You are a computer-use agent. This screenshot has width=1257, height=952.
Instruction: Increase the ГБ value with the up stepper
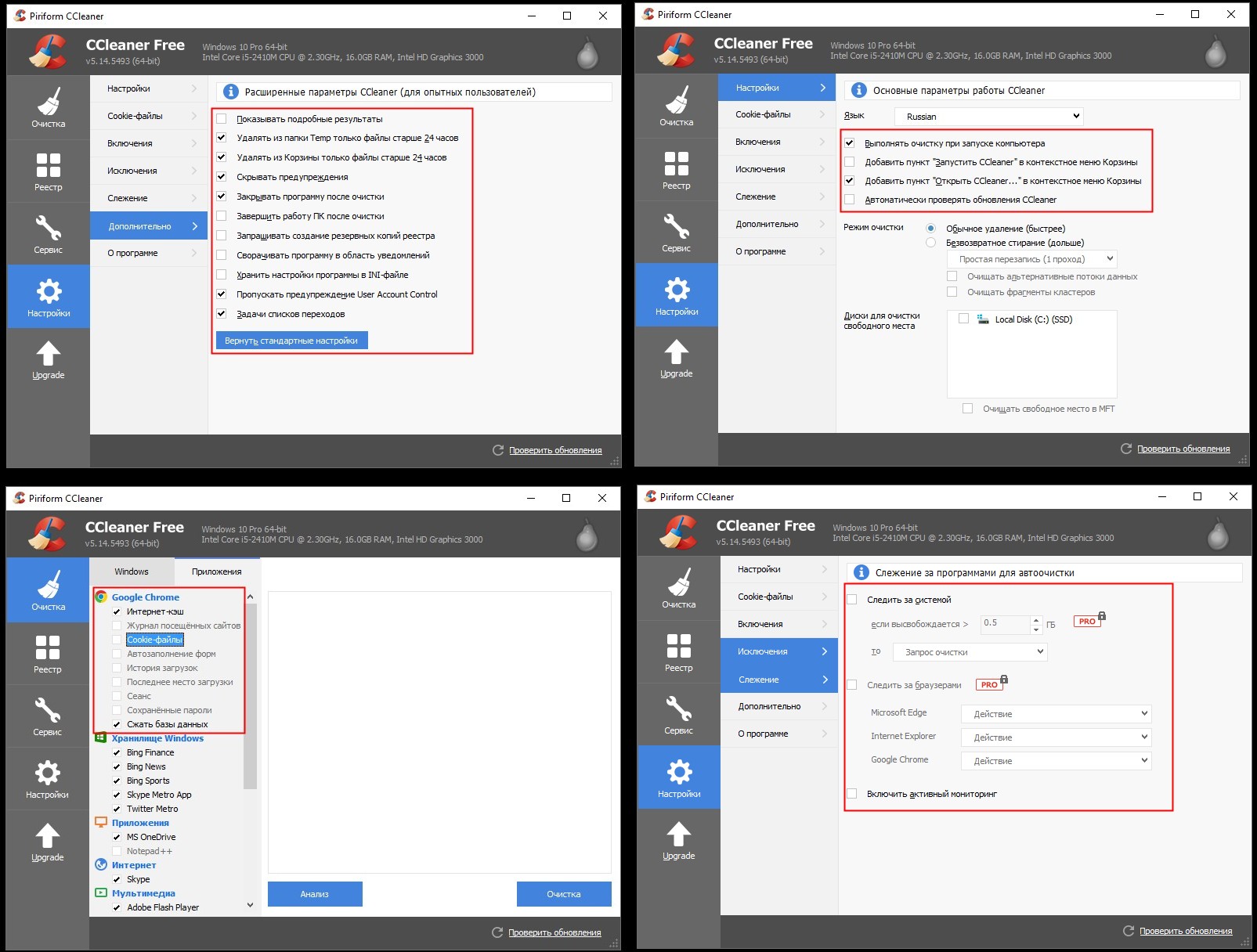click(x=1036, y=620)
